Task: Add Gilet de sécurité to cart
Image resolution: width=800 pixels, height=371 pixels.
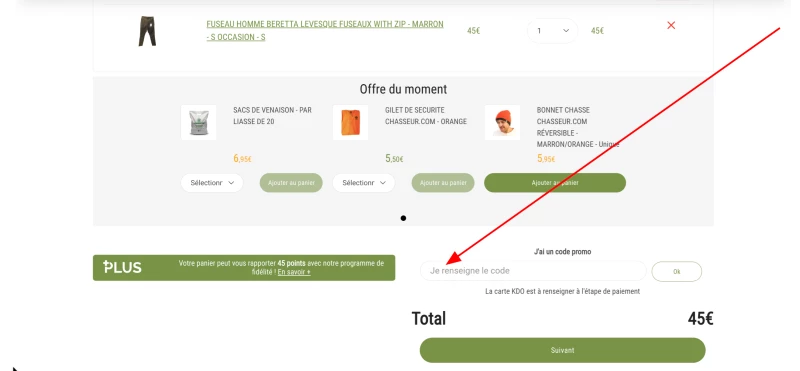Action: (443, 183)
